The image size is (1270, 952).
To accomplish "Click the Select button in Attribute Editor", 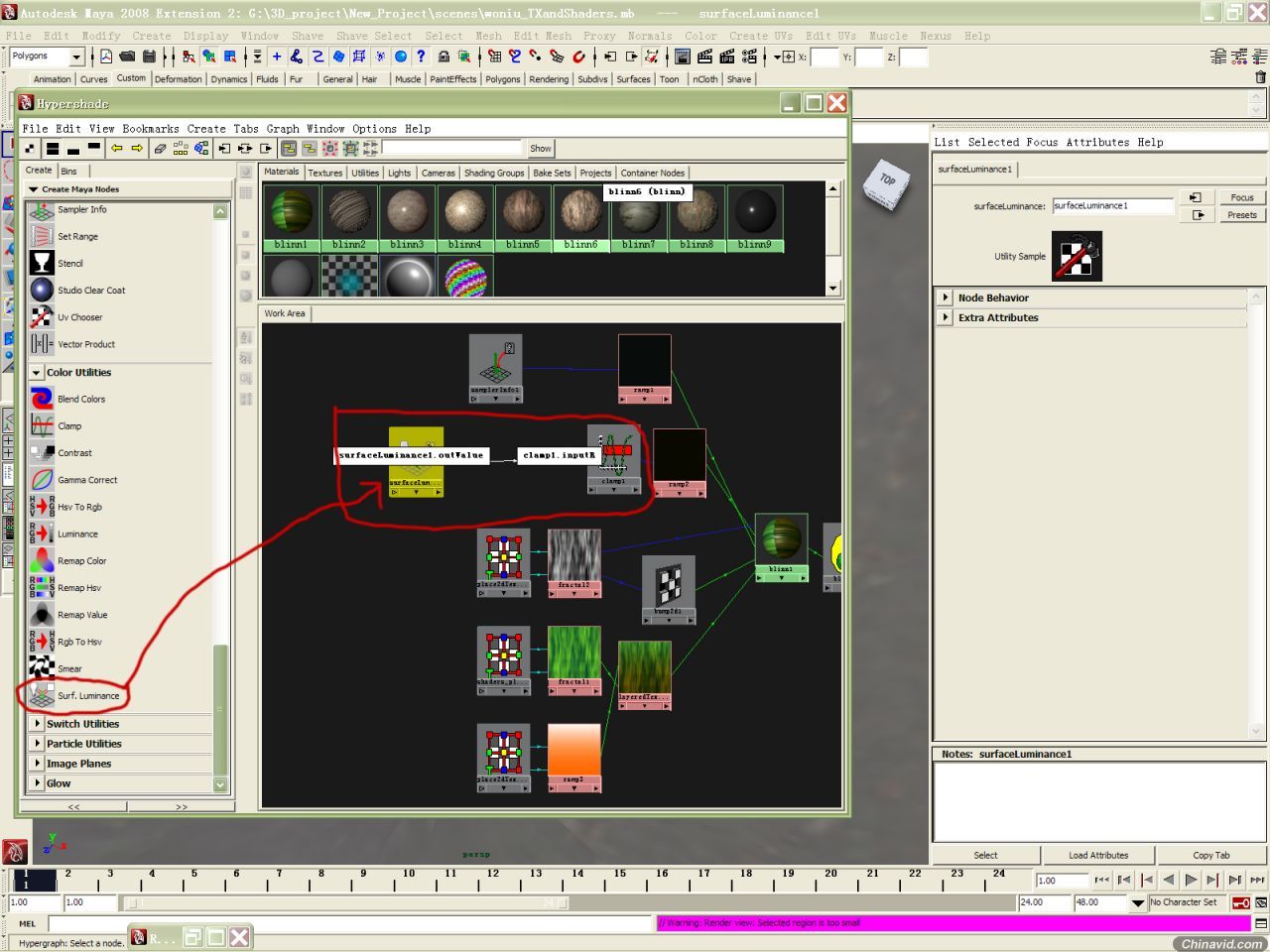I will pos(985,855).
